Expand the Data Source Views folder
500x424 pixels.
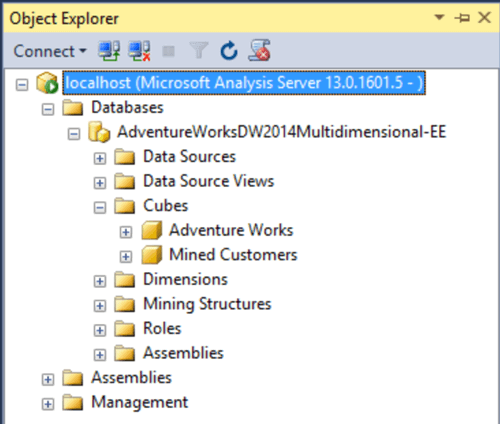[x=100, y=183]
